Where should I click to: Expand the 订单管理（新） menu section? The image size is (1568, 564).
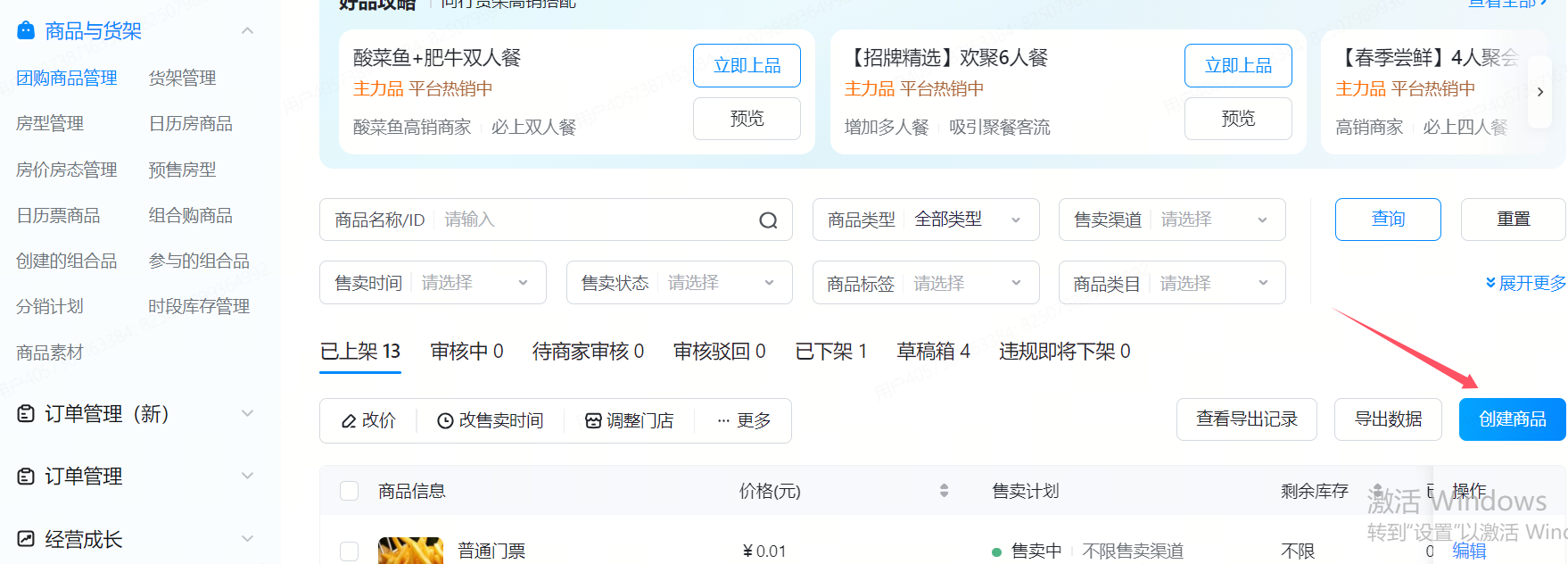tap(248, 413)
